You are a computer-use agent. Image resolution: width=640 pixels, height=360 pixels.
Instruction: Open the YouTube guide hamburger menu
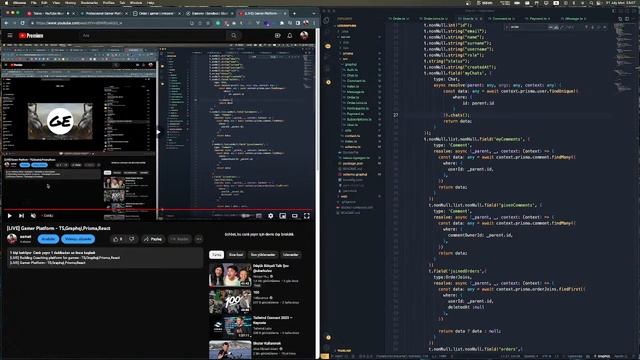pos(10,36)
